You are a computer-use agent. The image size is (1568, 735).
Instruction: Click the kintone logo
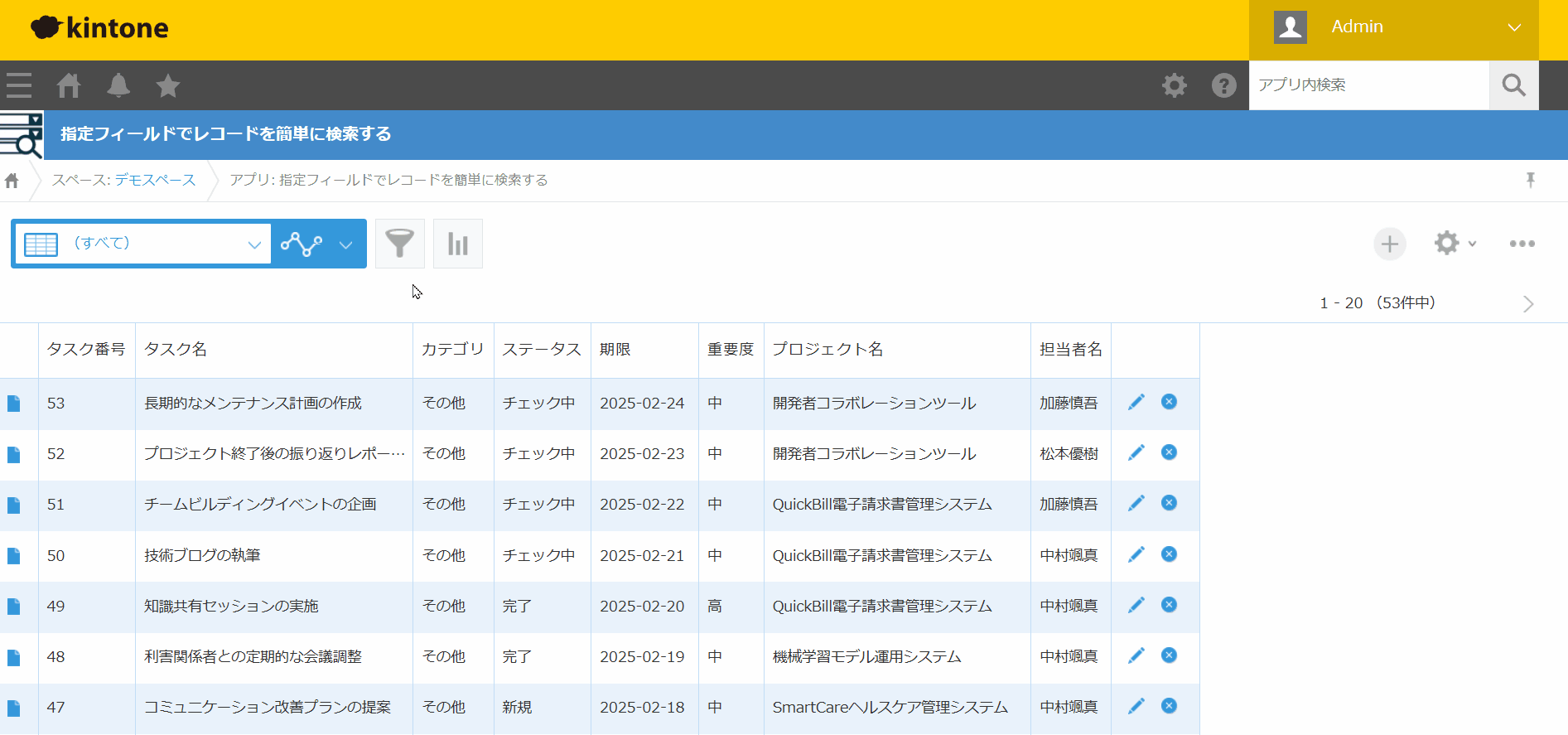pyautogui.click(x=99, y=27)
